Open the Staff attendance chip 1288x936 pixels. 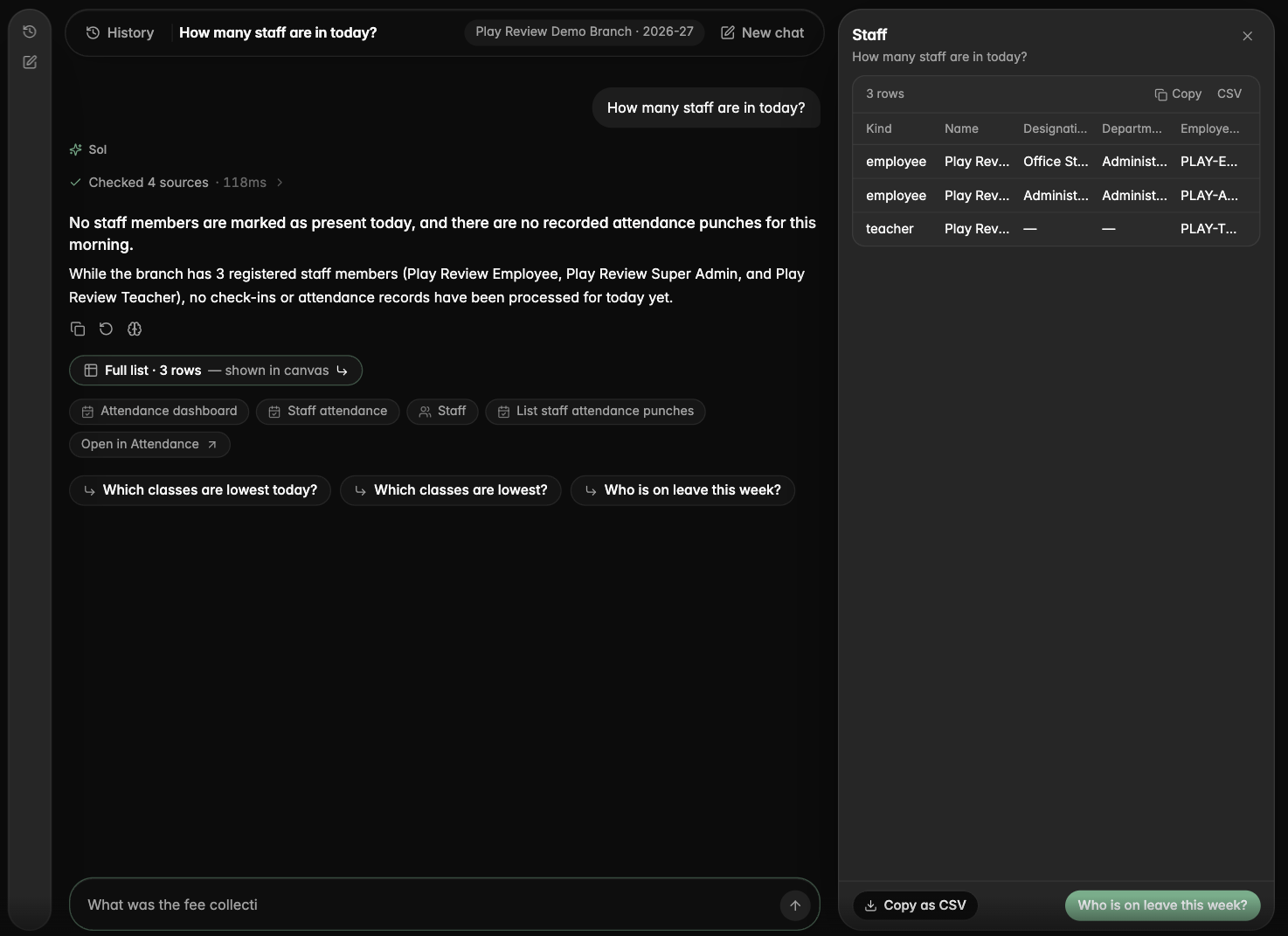pyautogui.click(x=328, y=412)
